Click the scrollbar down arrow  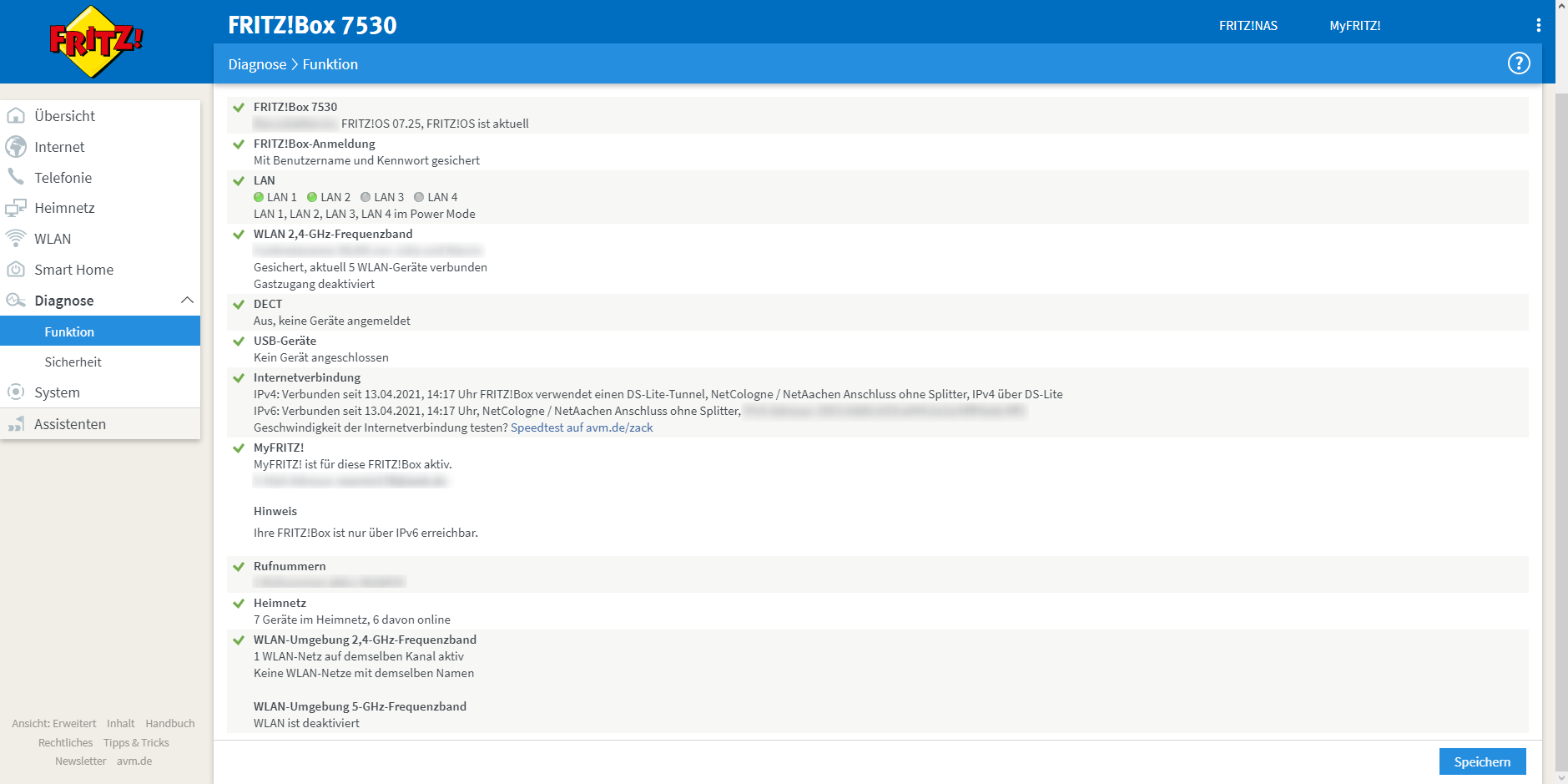coord(1561,776)
